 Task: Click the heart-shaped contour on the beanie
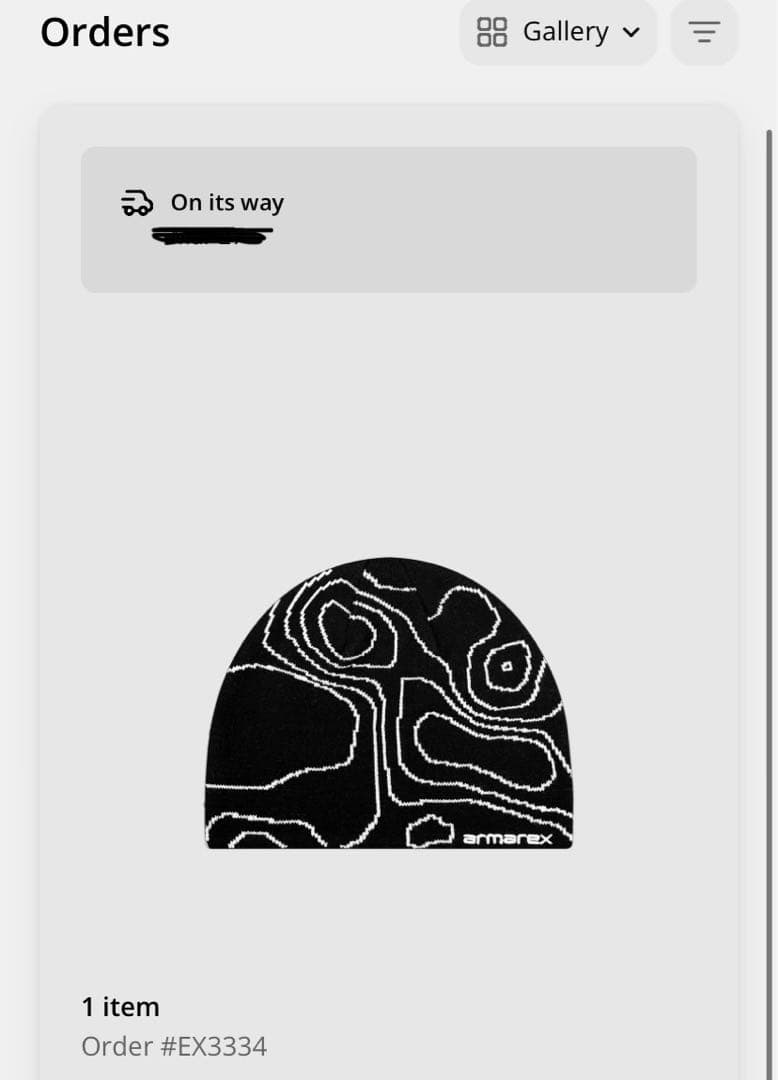click(348, 630)
